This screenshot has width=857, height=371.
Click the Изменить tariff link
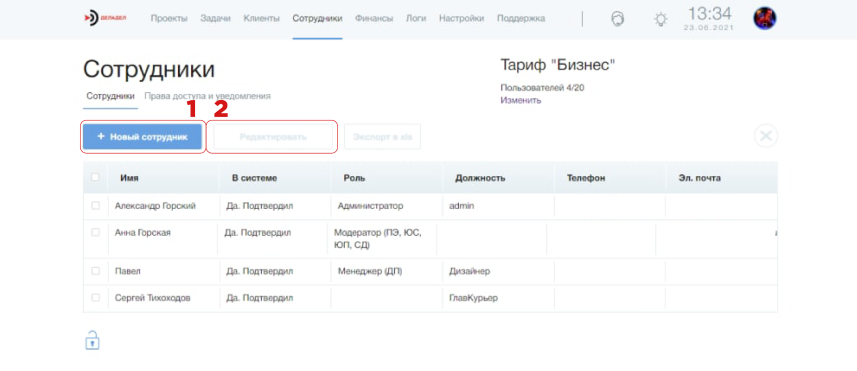pos(520,101)
